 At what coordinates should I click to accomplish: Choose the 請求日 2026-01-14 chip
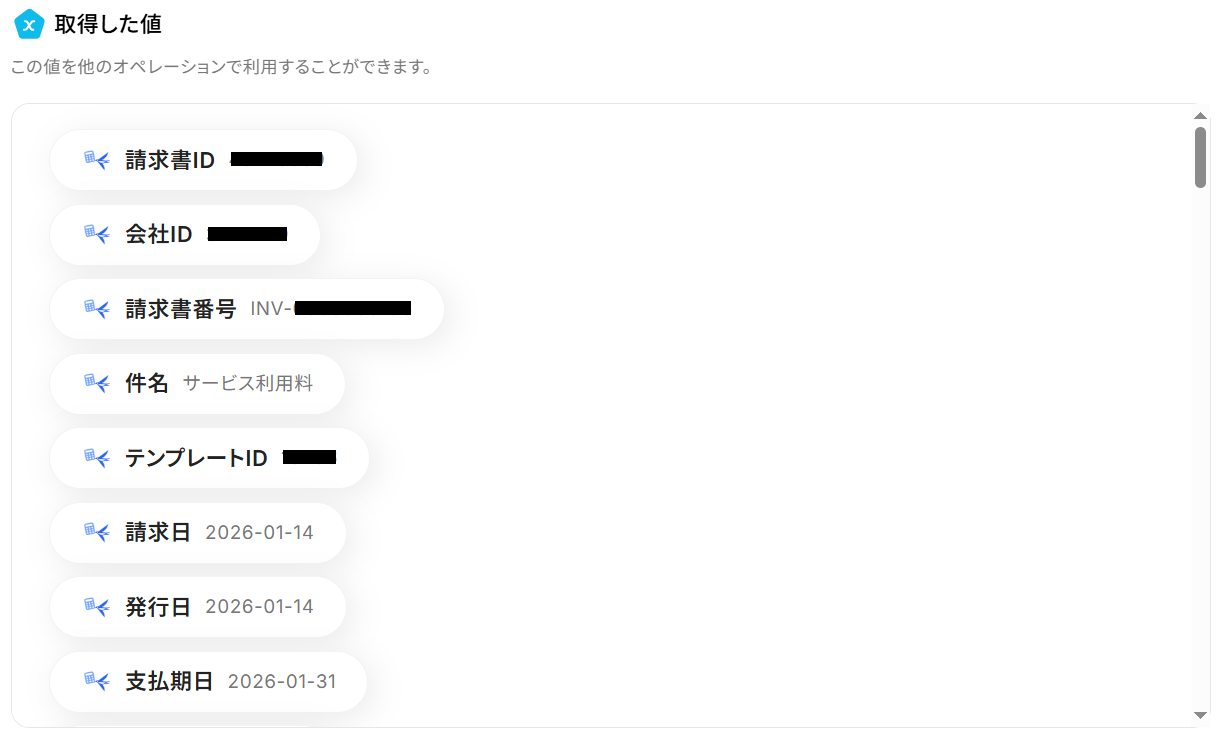pos(198,532)
